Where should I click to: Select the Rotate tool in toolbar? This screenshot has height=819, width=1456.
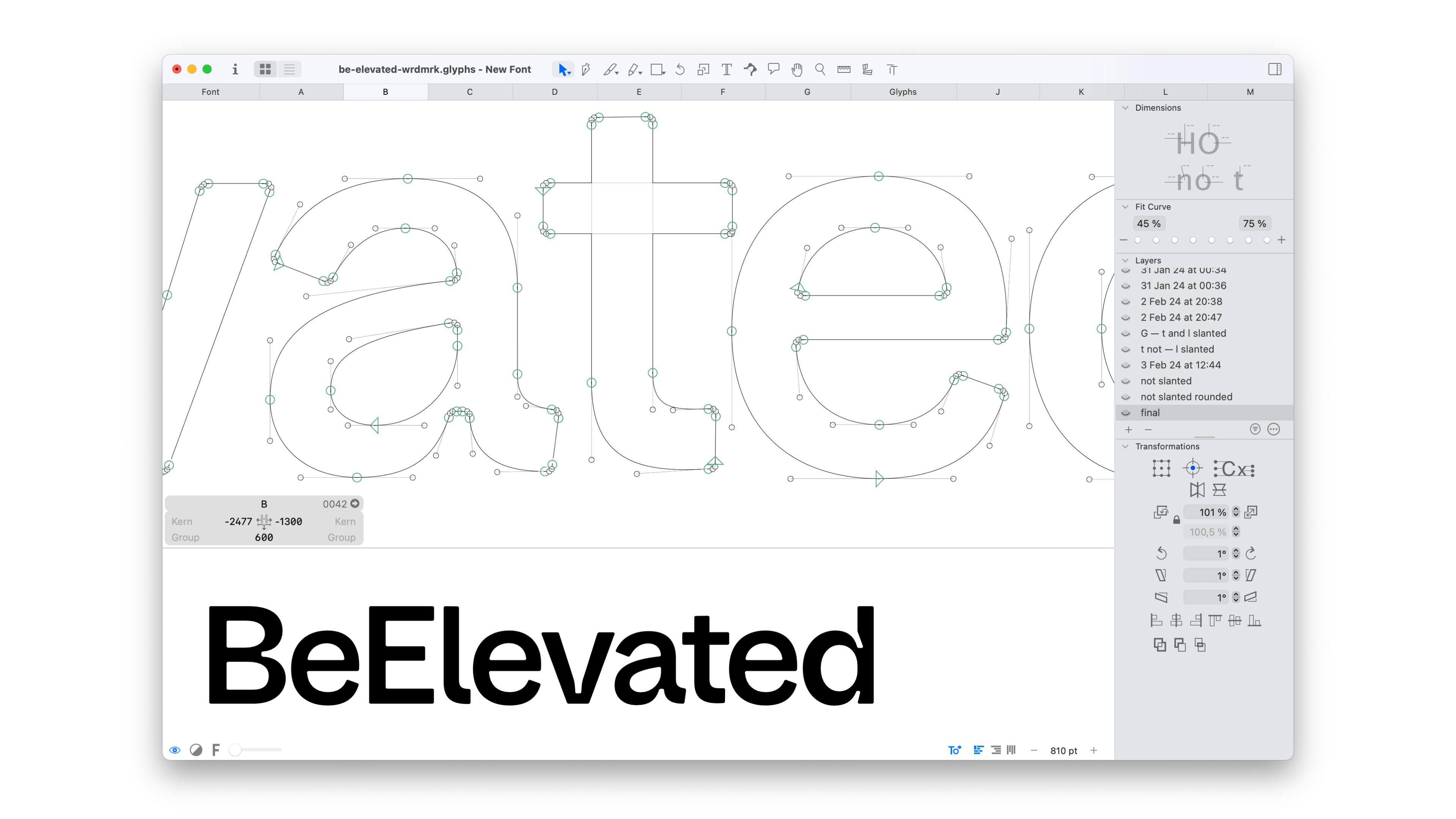click(x=680, y=69)
